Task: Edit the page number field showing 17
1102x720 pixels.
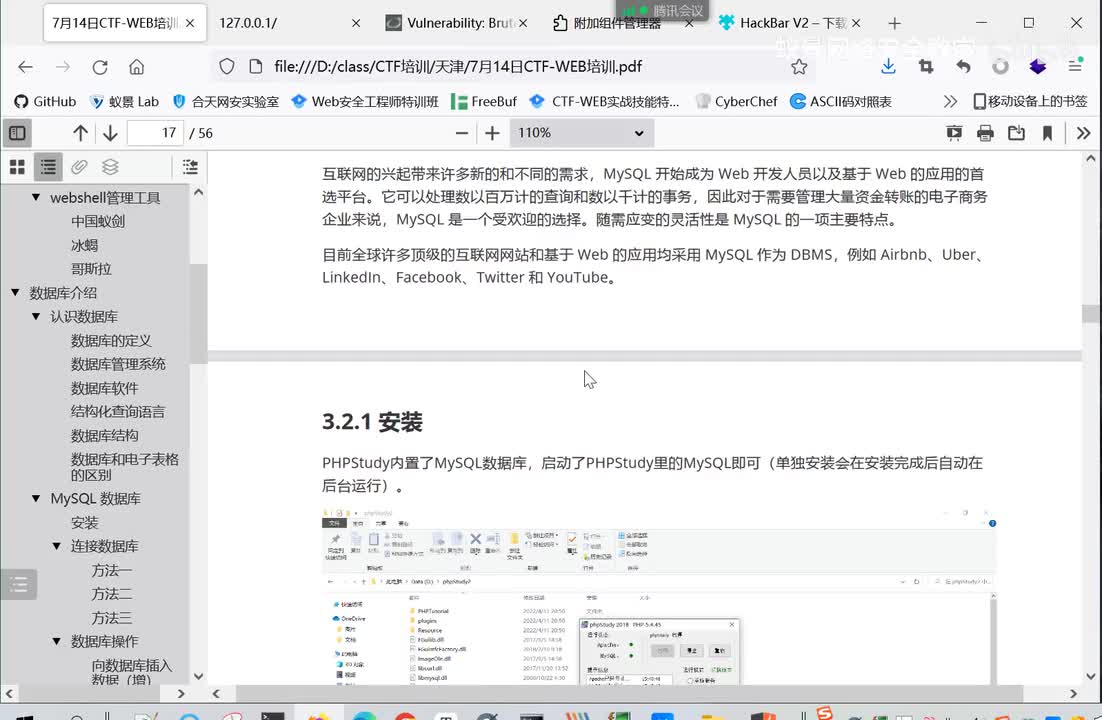Action: tap(155, 133)
